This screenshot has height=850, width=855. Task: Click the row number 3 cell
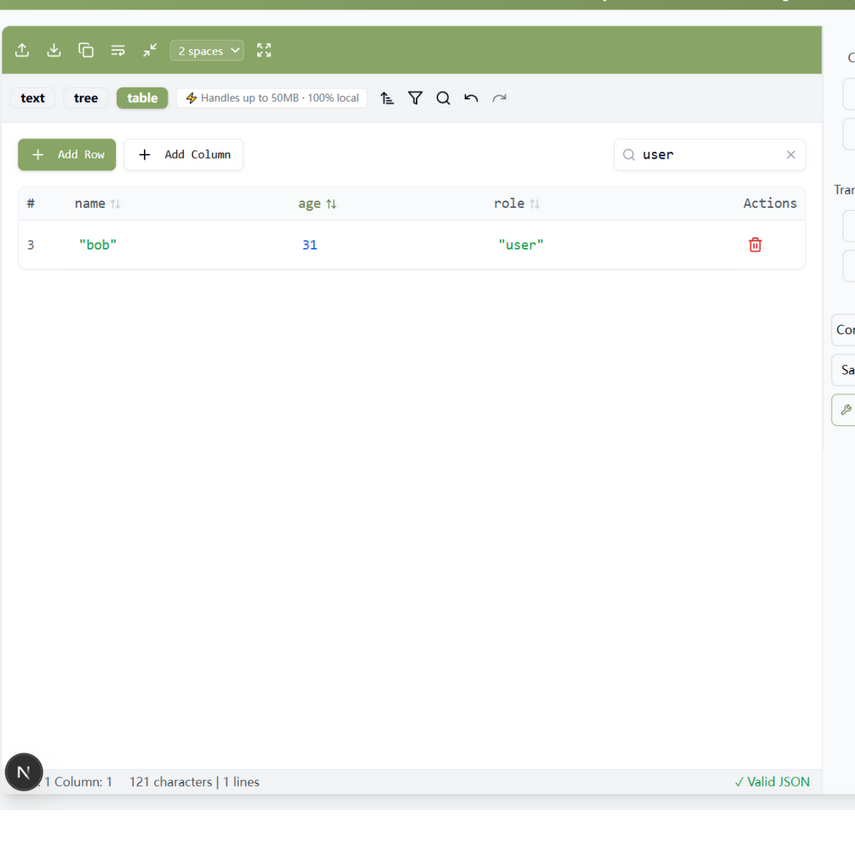[31, 245]
